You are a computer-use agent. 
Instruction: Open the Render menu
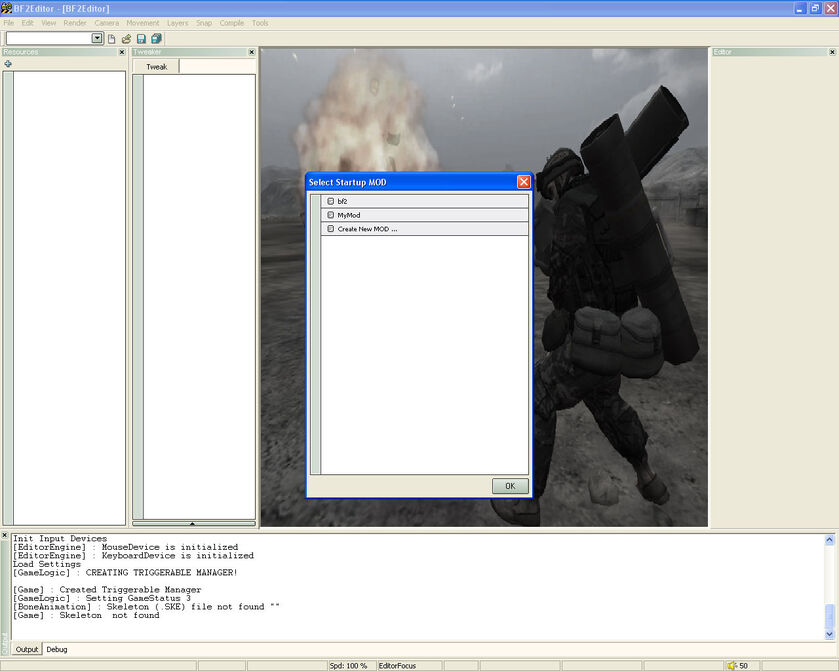click(x=74, y=22)
